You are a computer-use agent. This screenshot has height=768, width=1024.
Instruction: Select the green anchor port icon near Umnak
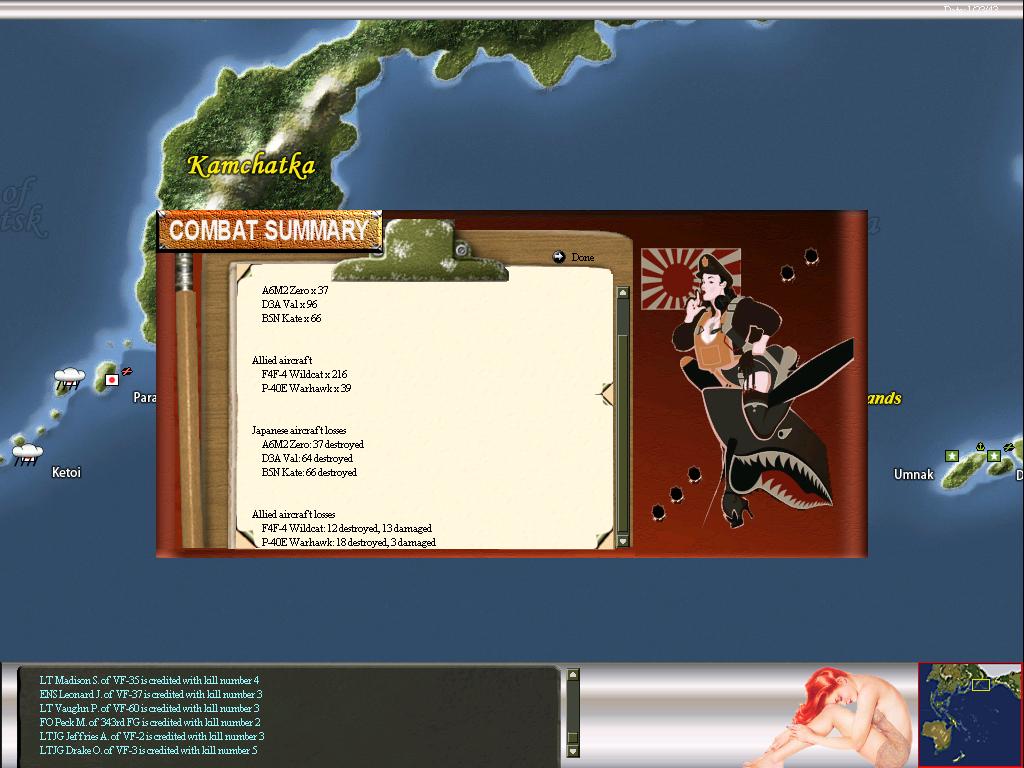[x=980, y=446]
